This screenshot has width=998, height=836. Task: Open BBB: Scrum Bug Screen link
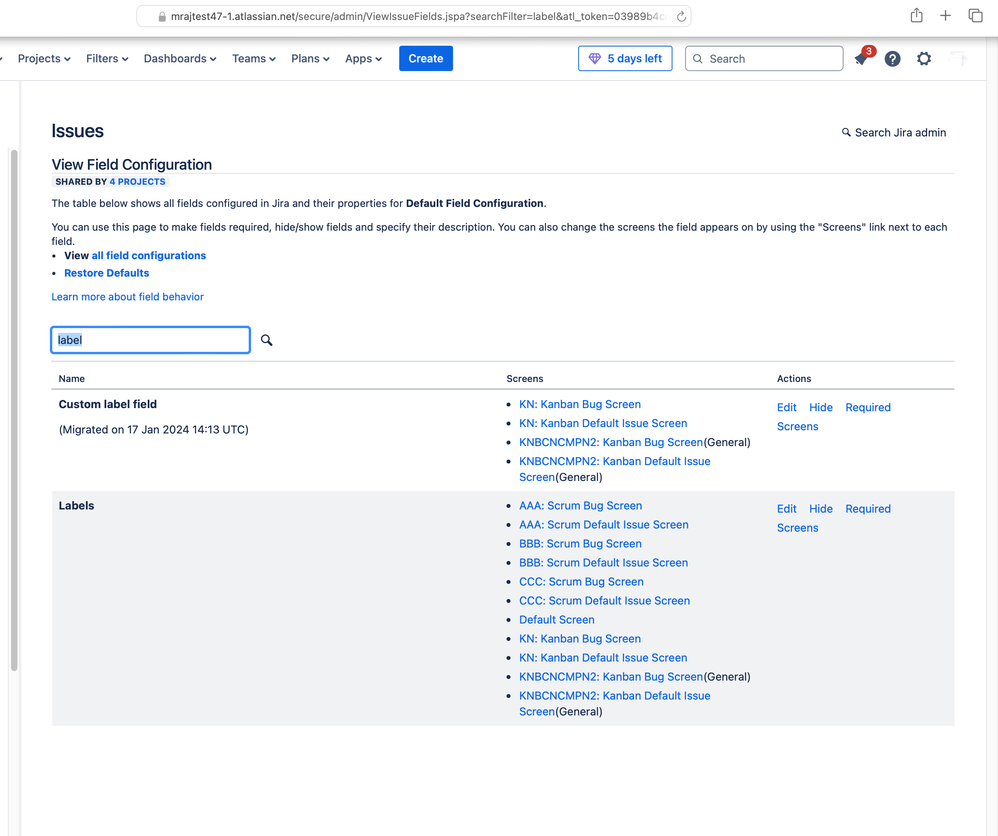click(x=580, y=544)
